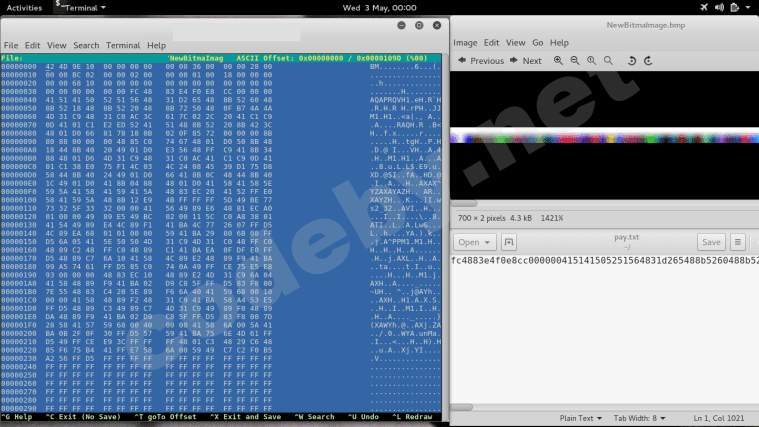Click the text editor's bottom horizontal scrollbar
Image resolution: width=759 pixels, height=427 pixels.
click(462, 407)
